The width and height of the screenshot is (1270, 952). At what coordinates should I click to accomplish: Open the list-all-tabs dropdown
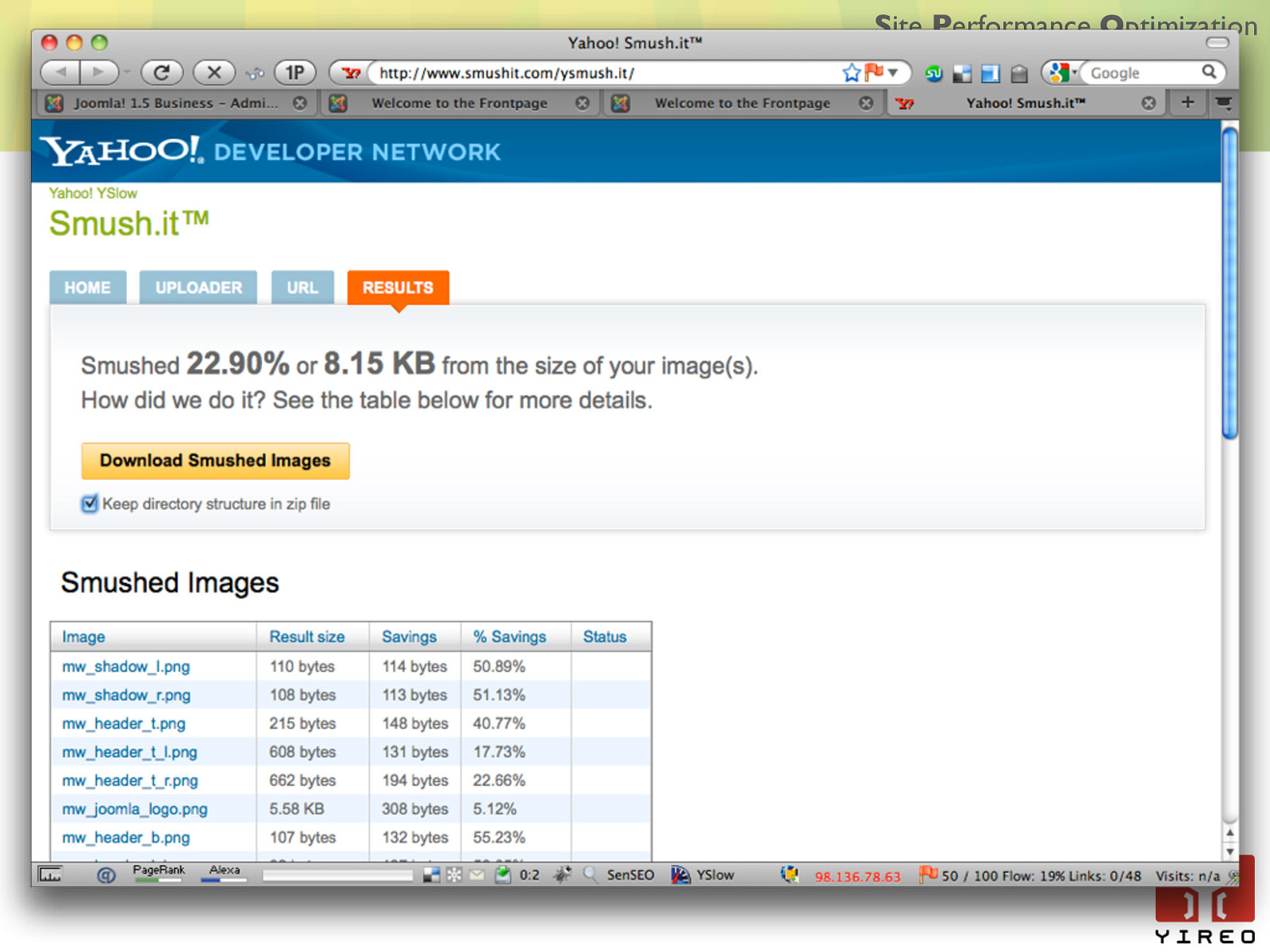(1223, 102)
